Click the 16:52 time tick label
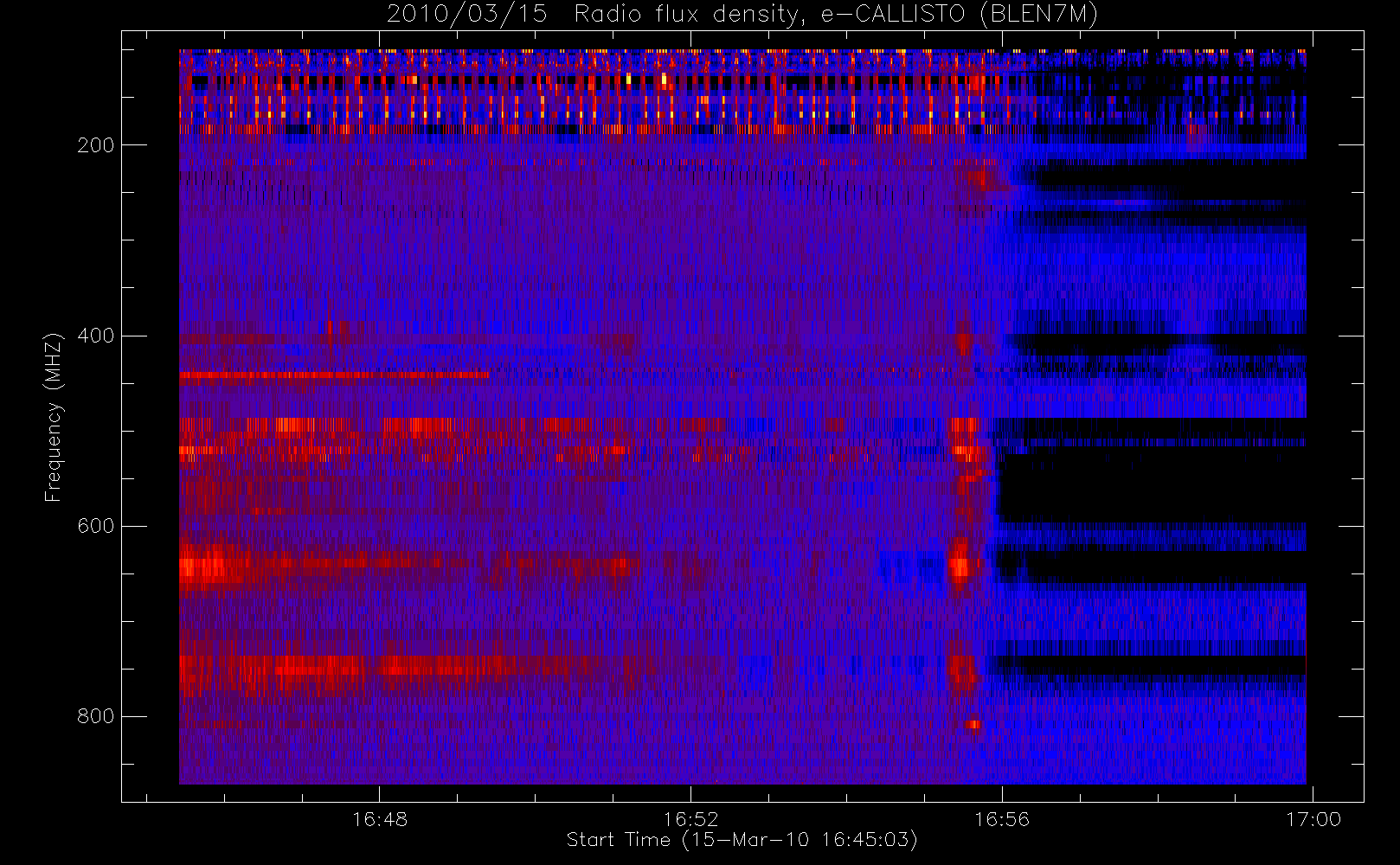 coord(691,819)
